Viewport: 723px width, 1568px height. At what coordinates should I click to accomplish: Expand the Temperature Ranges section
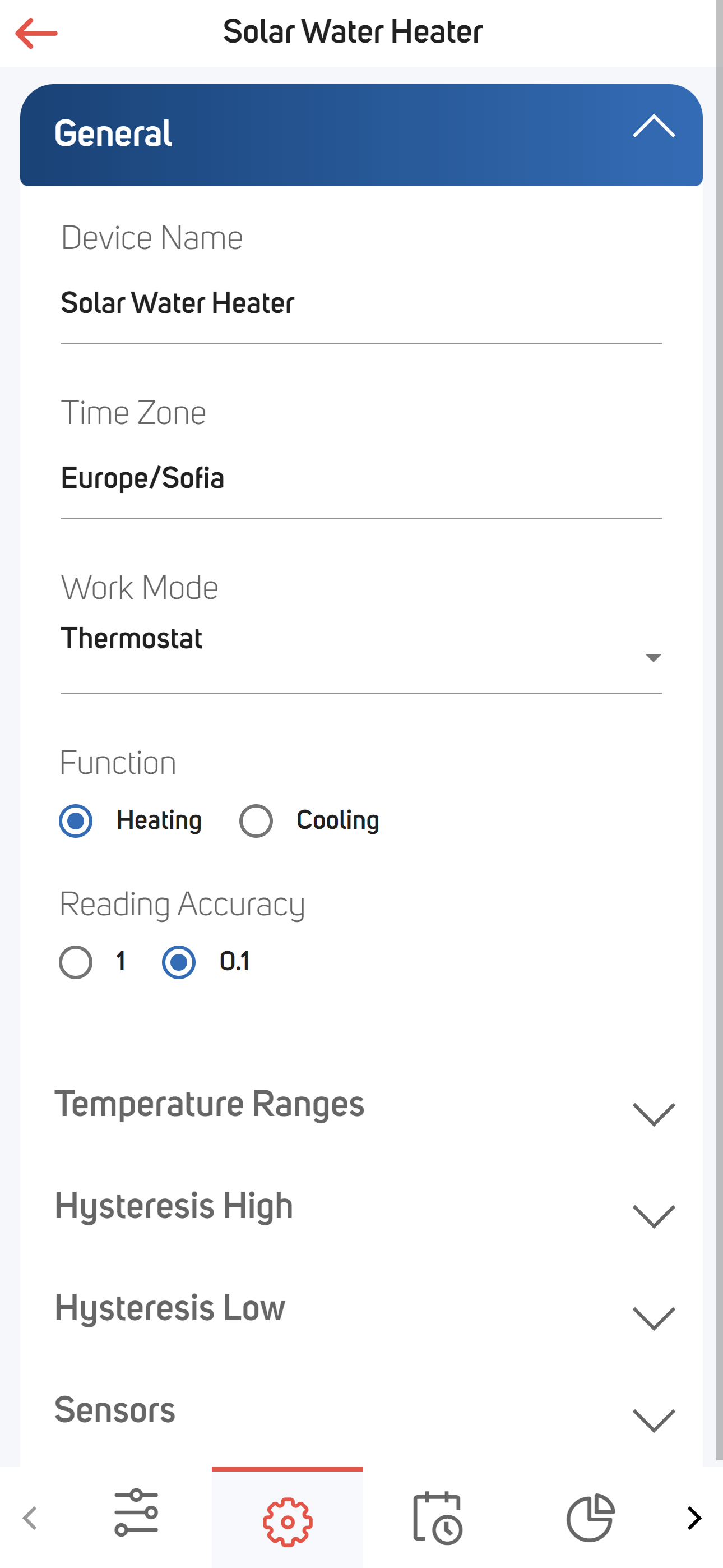click(x=361, y=1105)
